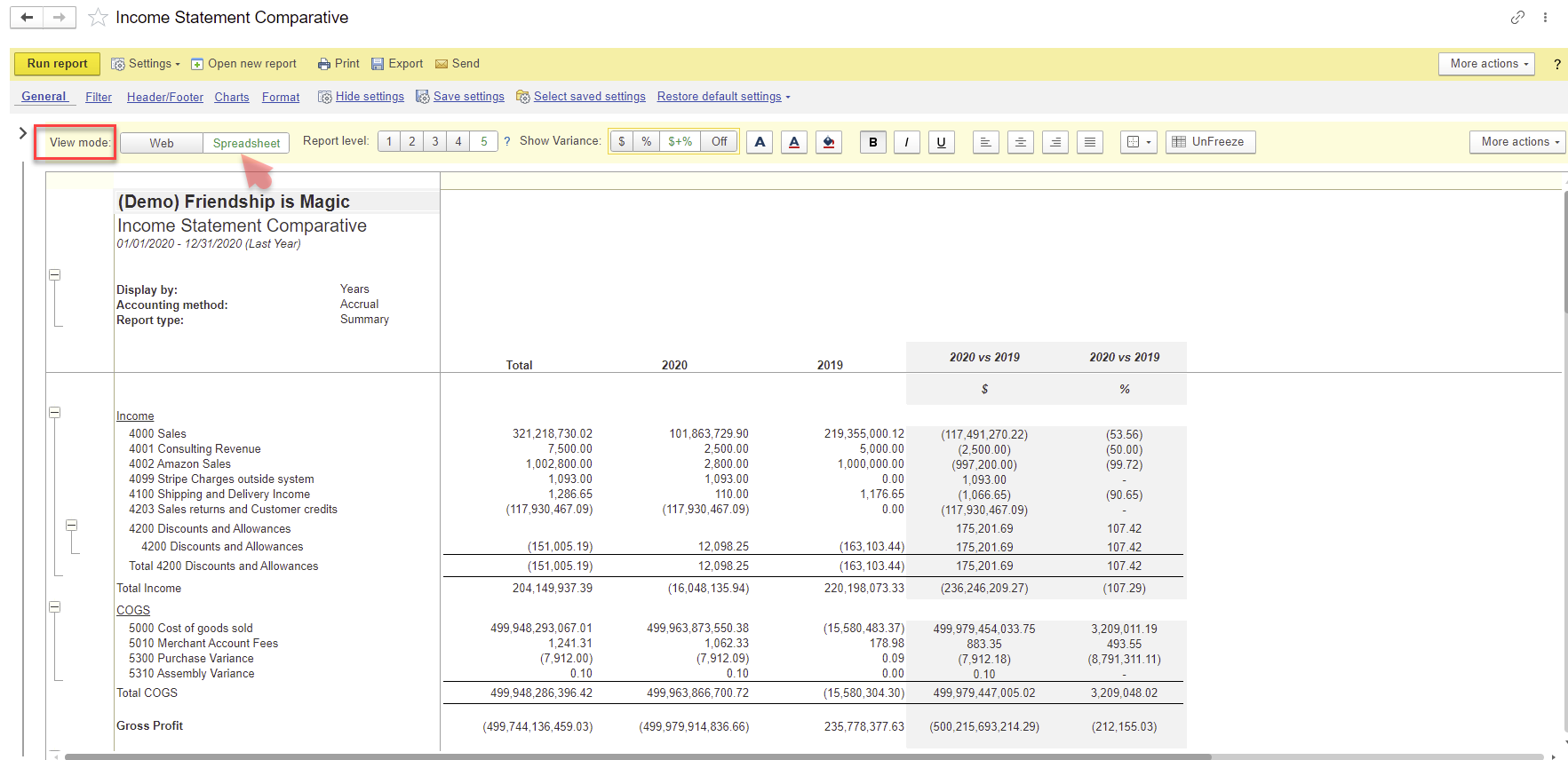Set report level to 1

coord(389,141)
